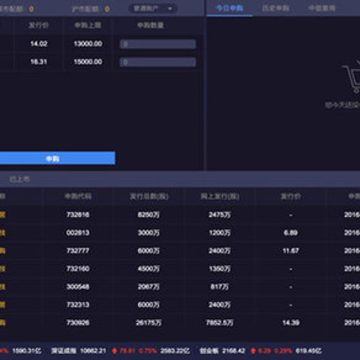Select subscription code 730926

(78, 323)
